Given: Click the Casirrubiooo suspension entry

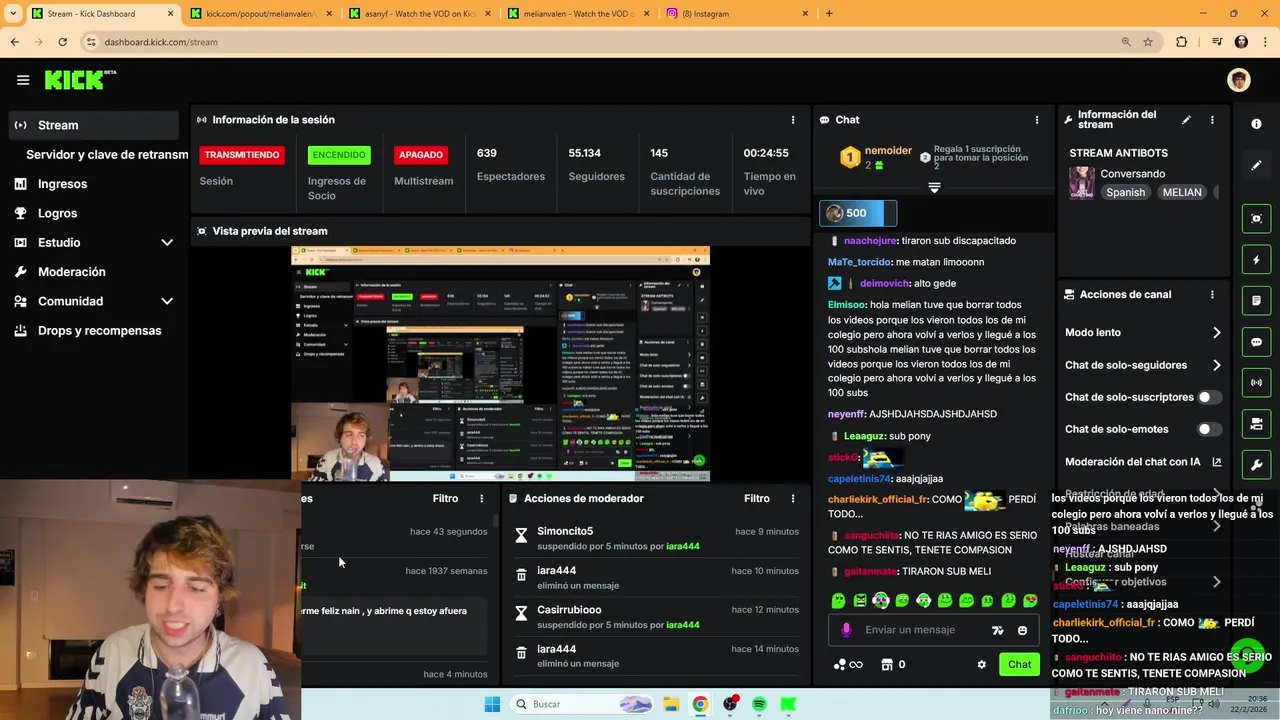Looking at the screenshot, I should tap(656, 617).
